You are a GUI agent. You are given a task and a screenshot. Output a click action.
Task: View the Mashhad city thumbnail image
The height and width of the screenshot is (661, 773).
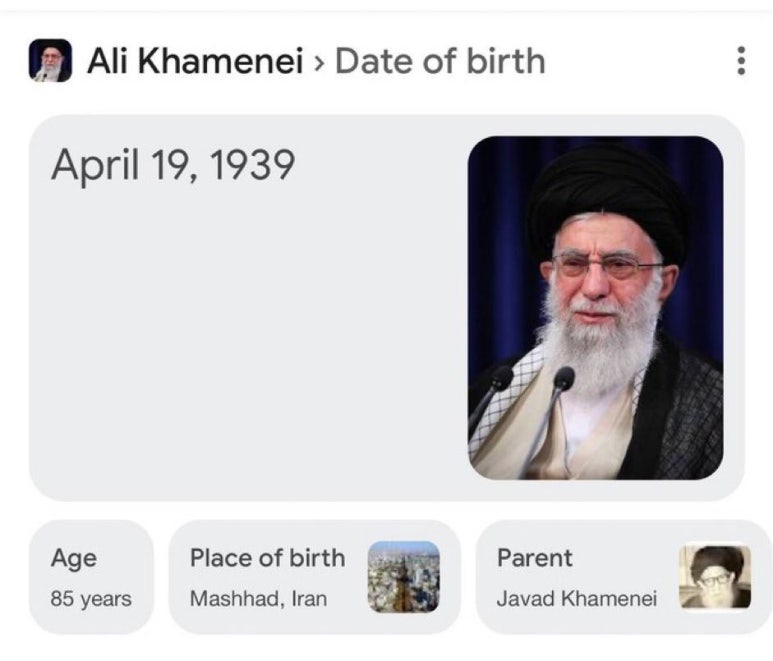click(x=403, y=577)
